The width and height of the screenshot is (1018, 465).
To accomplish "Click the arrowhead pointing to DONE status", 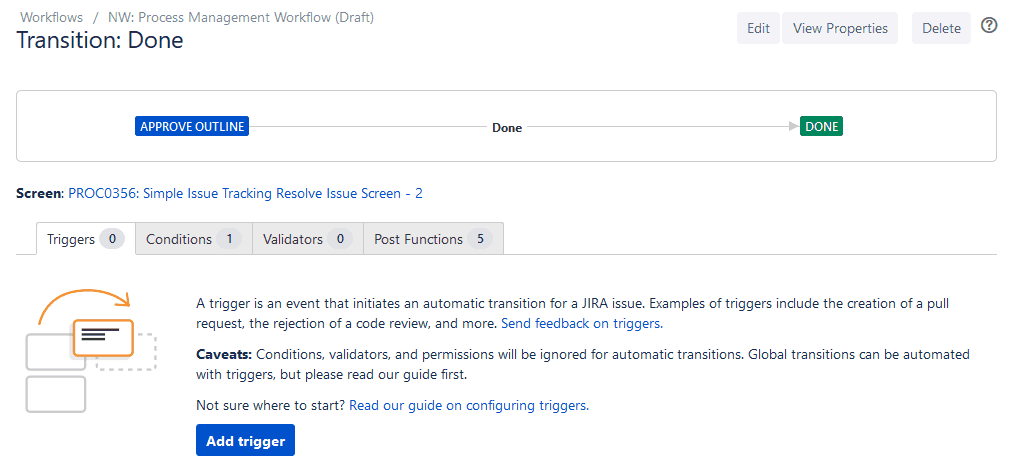I will pyautogui.click(x=794, y=127).
